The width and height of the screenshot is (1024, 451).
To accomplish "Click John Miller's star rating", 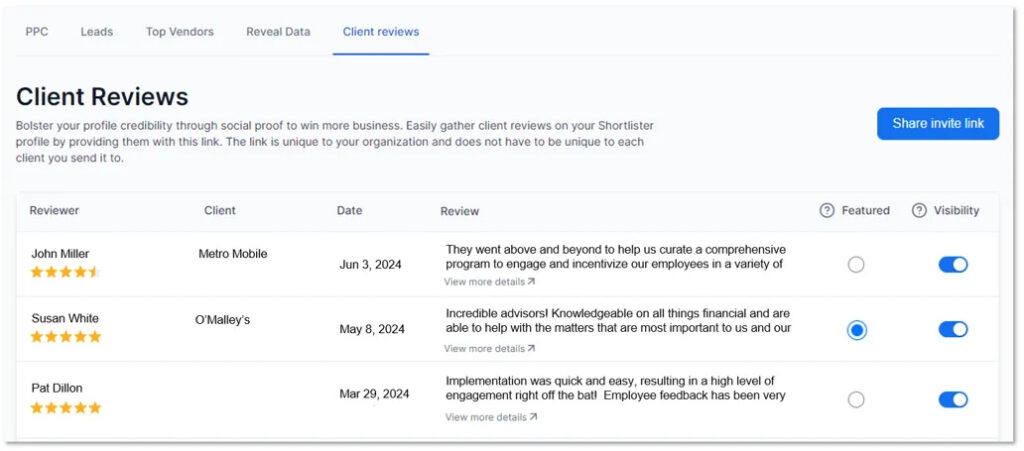I will tap(65, 272).
